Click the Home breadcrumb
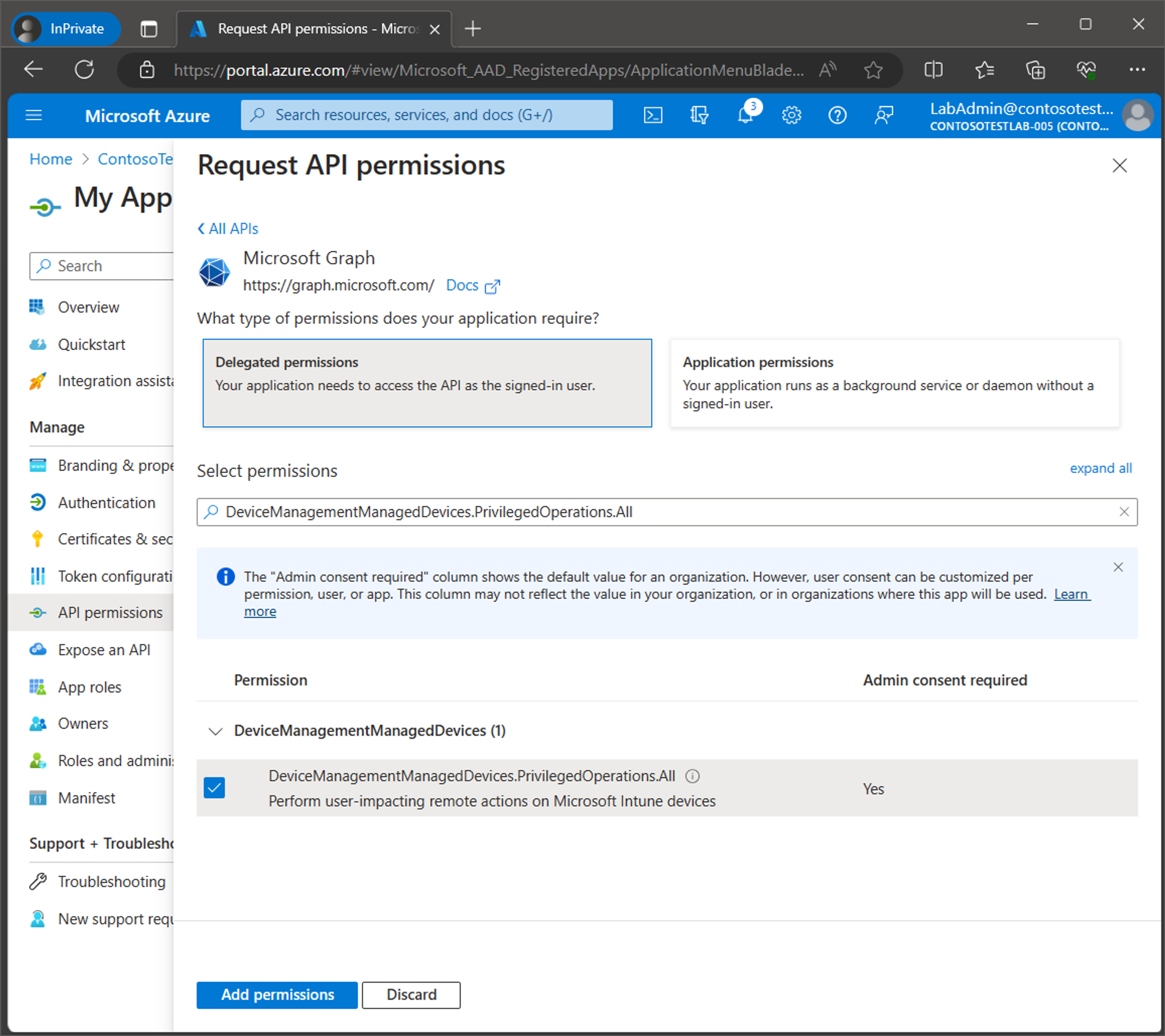This screenshot has height=1036, width=1165. pyautogui.click(x=51, y=159)
